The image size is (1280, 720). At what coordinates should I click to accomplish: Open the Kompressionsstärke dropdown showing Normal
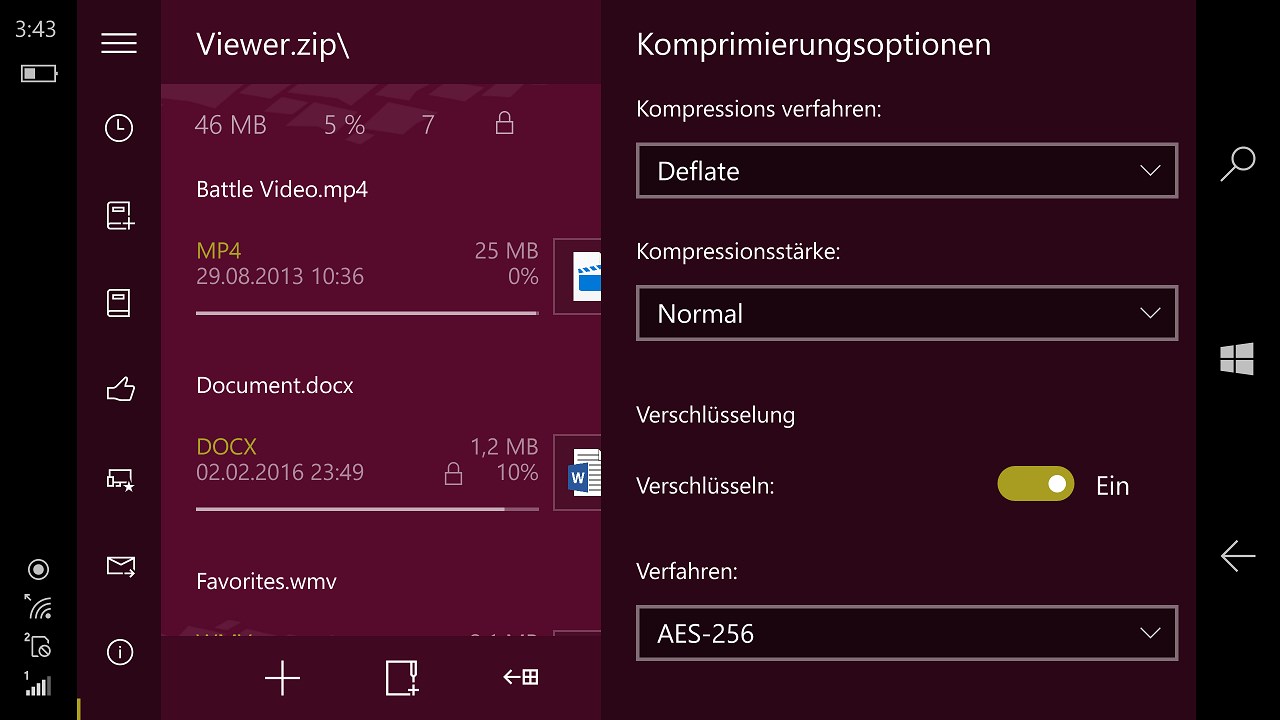tap(906, 313)
